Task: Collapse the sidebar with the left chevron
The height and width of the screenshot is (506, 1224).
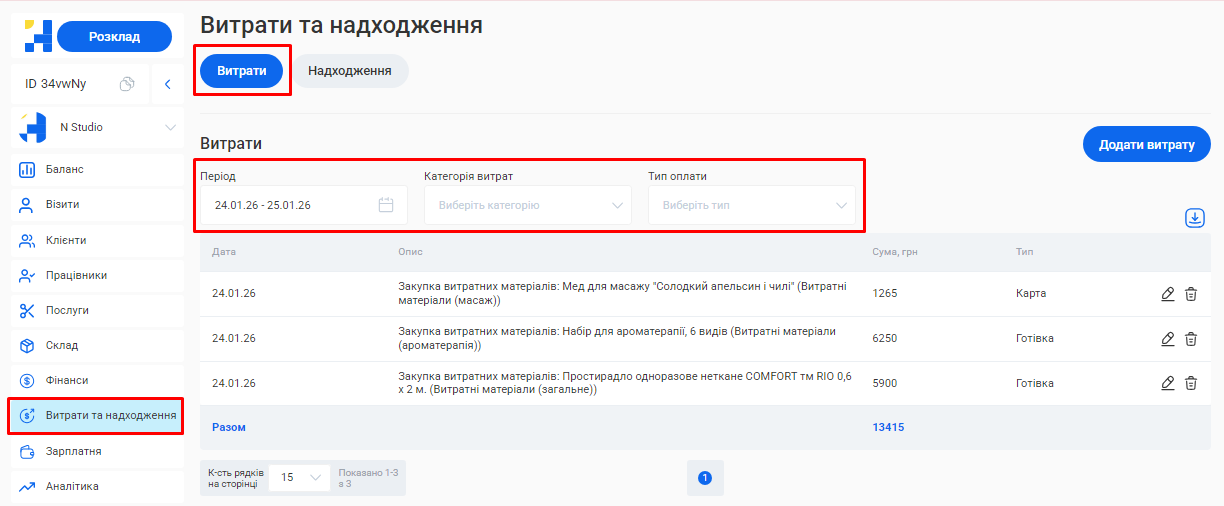Action: [168, 84]
